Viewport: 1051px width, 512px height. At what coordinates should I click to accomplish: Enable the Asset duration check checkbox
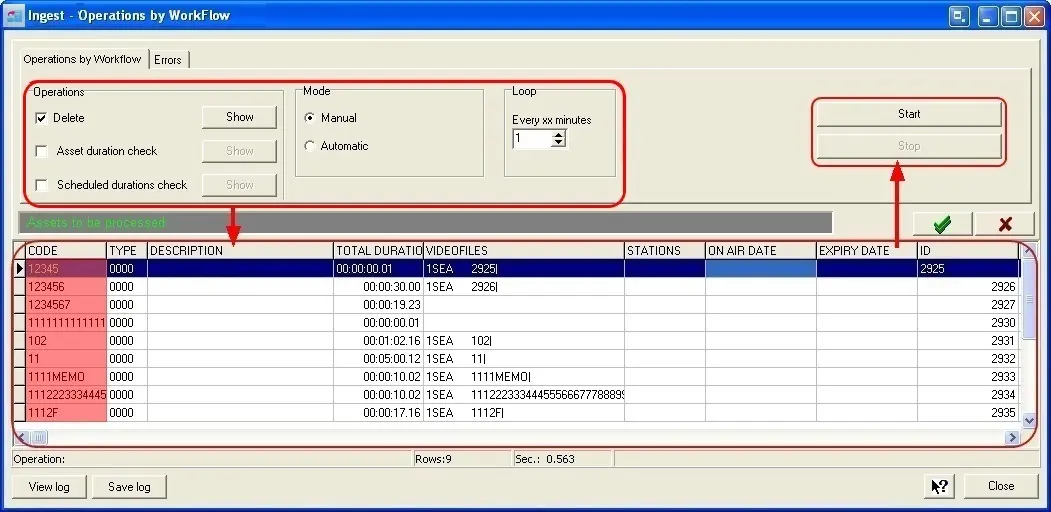click(x=41, y=151)
